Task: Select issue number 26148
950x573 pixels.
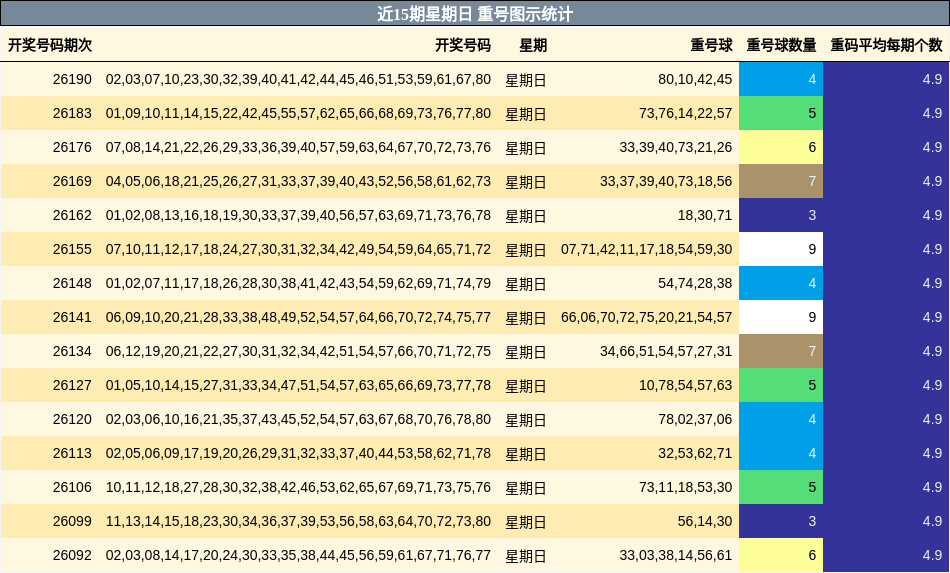Action: tap(72, 283)
